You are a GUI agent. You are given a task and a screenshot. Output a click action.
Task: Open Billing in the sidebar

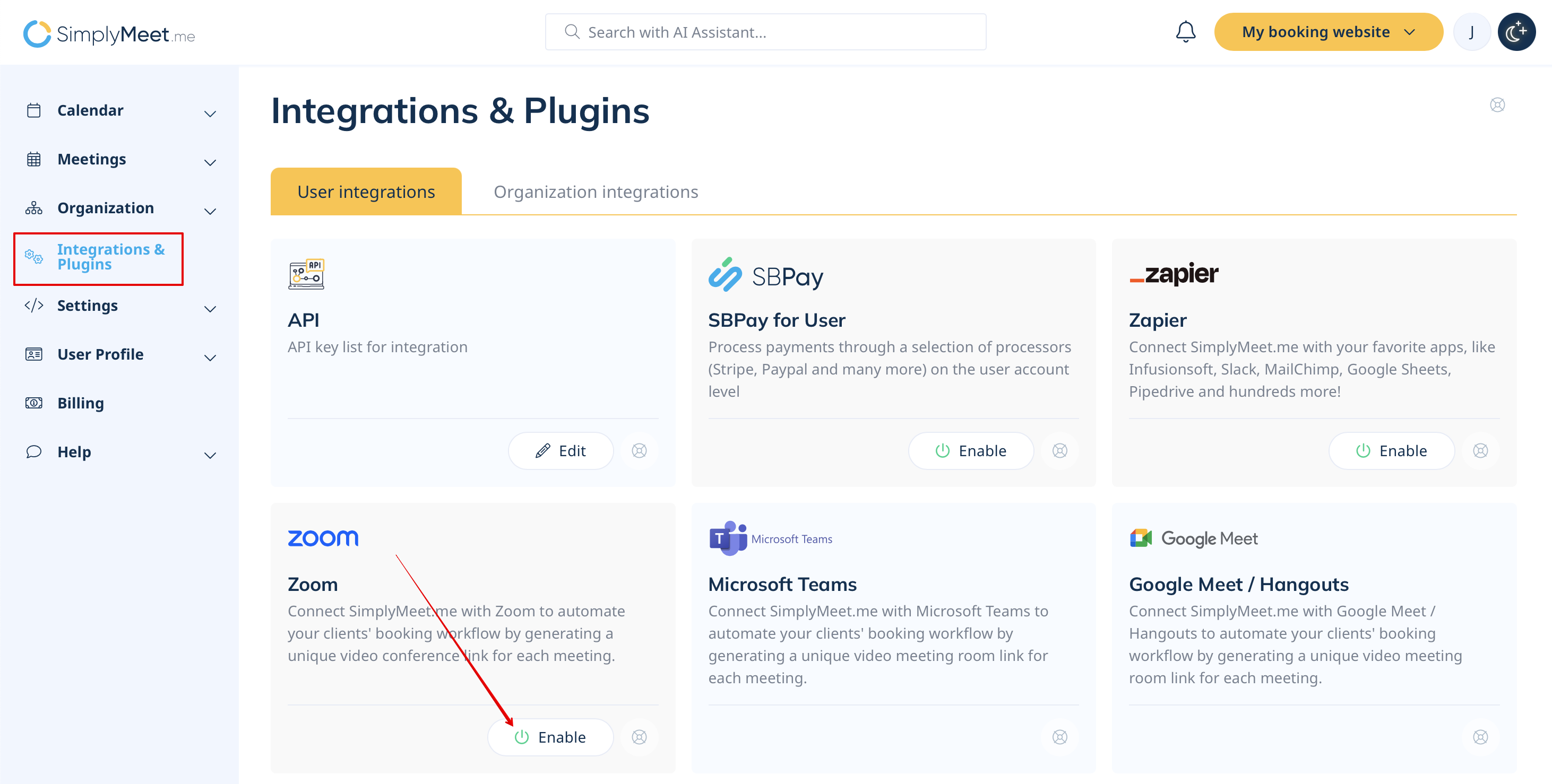click(x=81, y=403)
